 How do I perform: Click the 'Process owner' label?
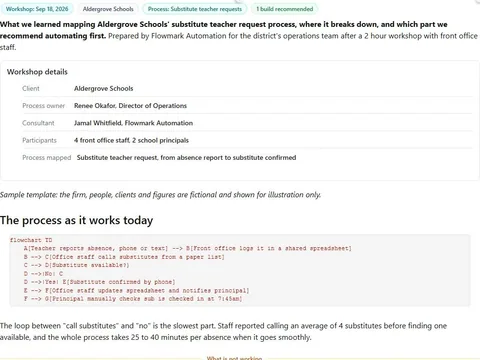click(44, 106)
